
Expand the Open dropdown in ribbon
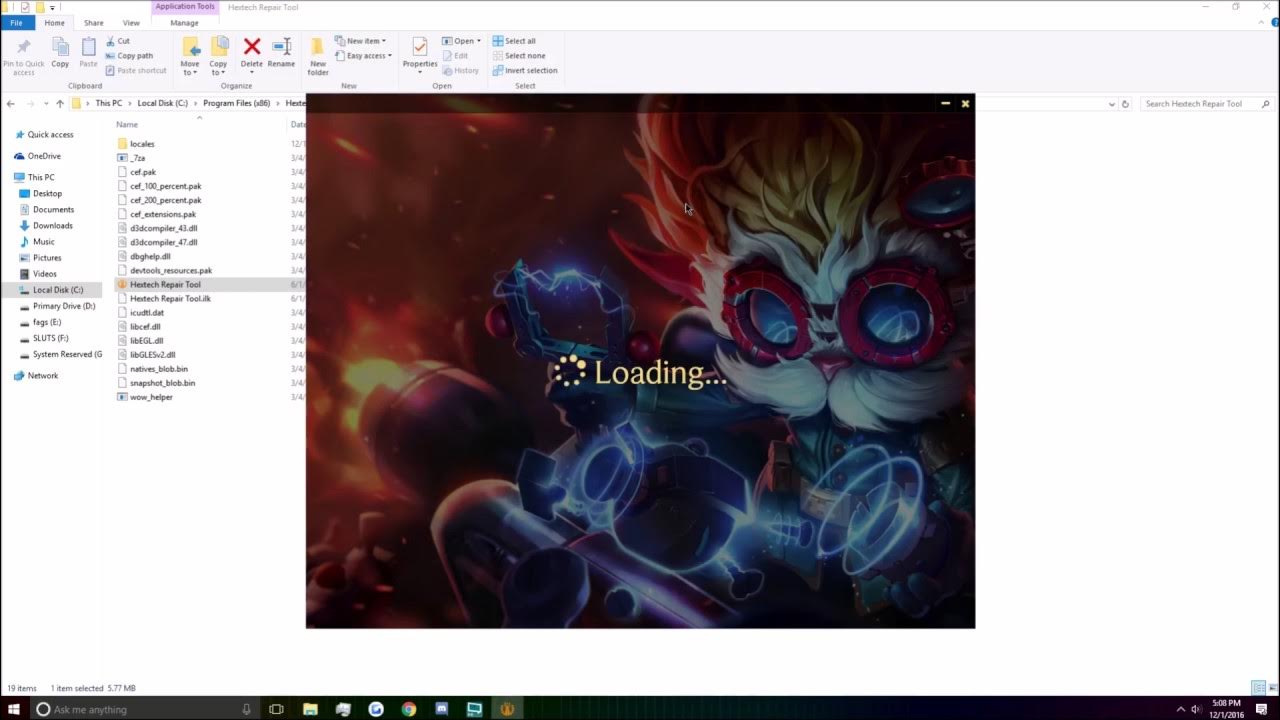tap(461, 41)
